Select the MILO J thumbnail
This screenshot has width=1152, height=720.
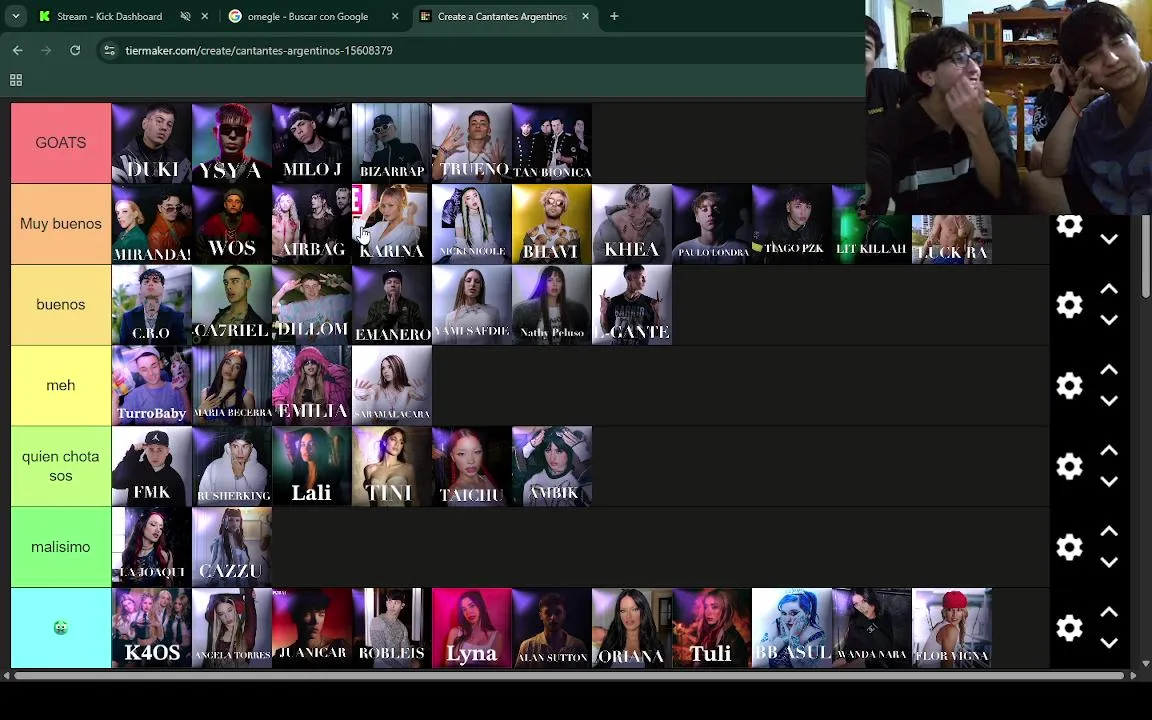312,143
